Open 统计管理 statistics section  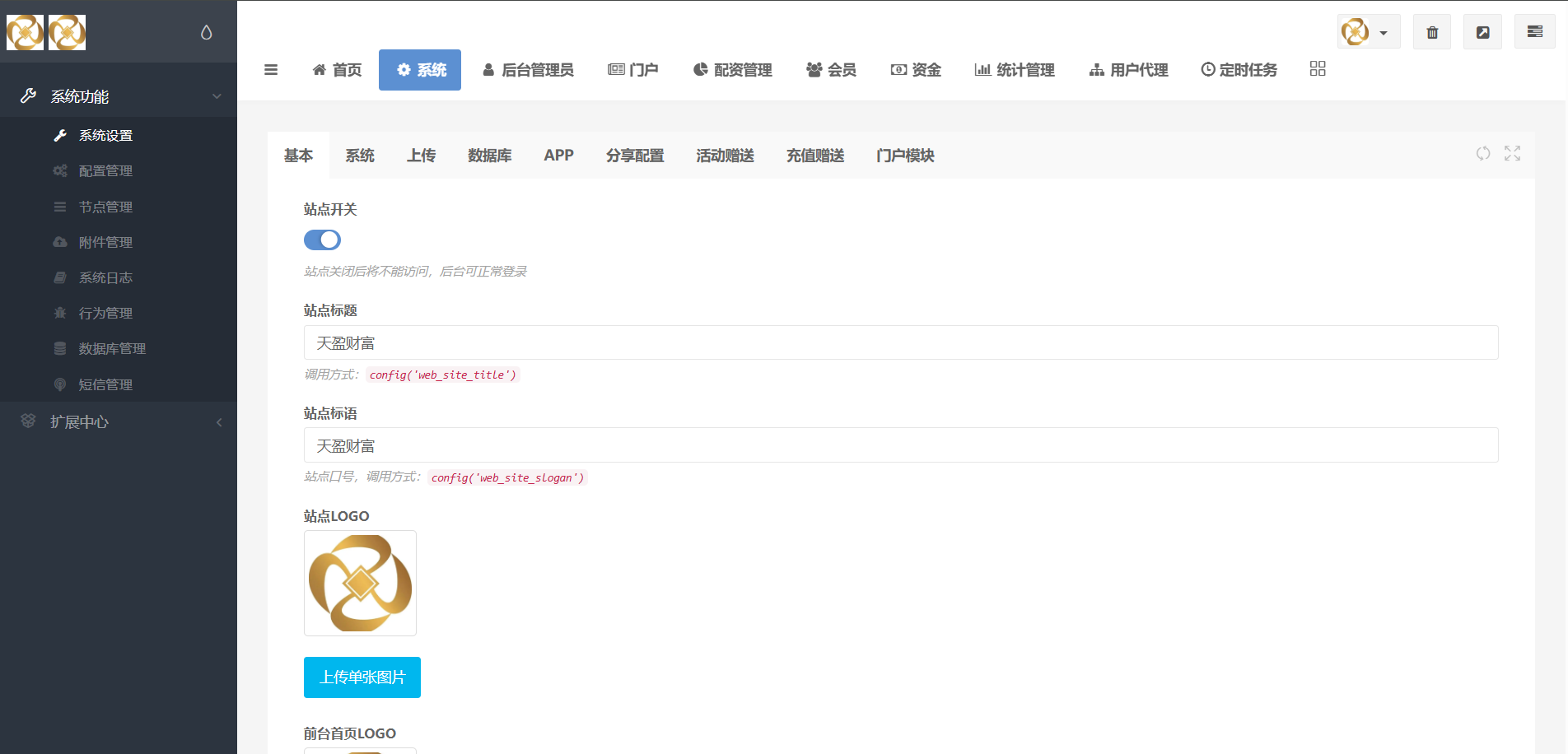click(1015, 70)
